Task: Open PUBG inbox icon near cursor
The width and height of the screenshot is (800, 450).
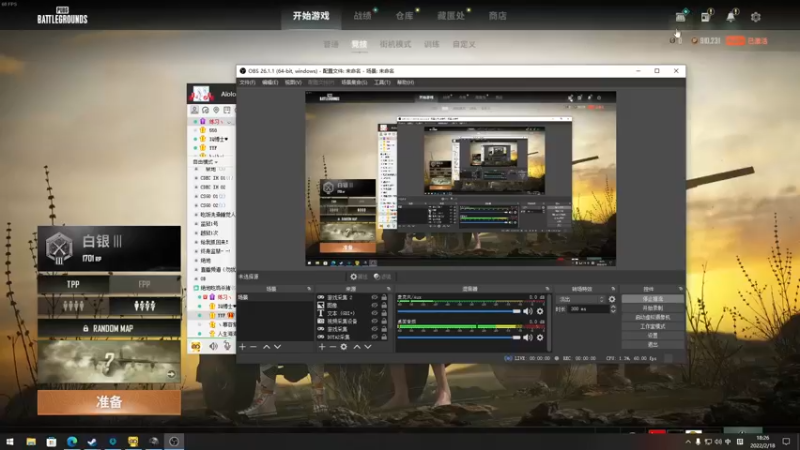Action: 680,17
